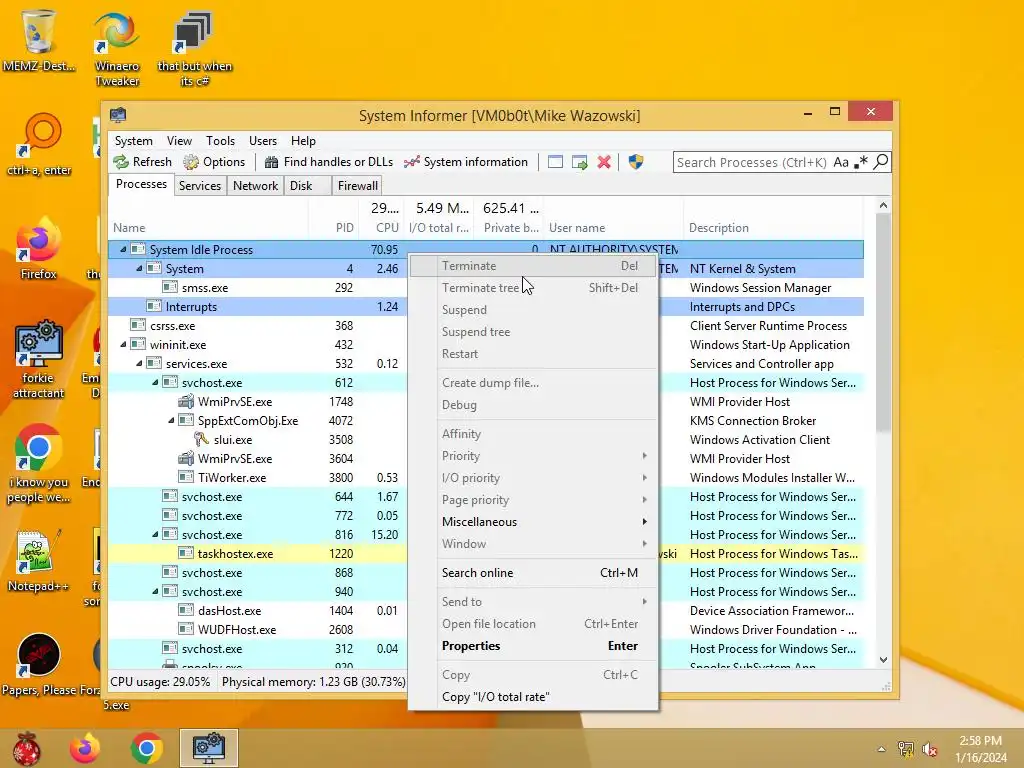Select the Interrupts row
Image resolution: width=1024 pixels, height=768 pixels.
[485, 307]
